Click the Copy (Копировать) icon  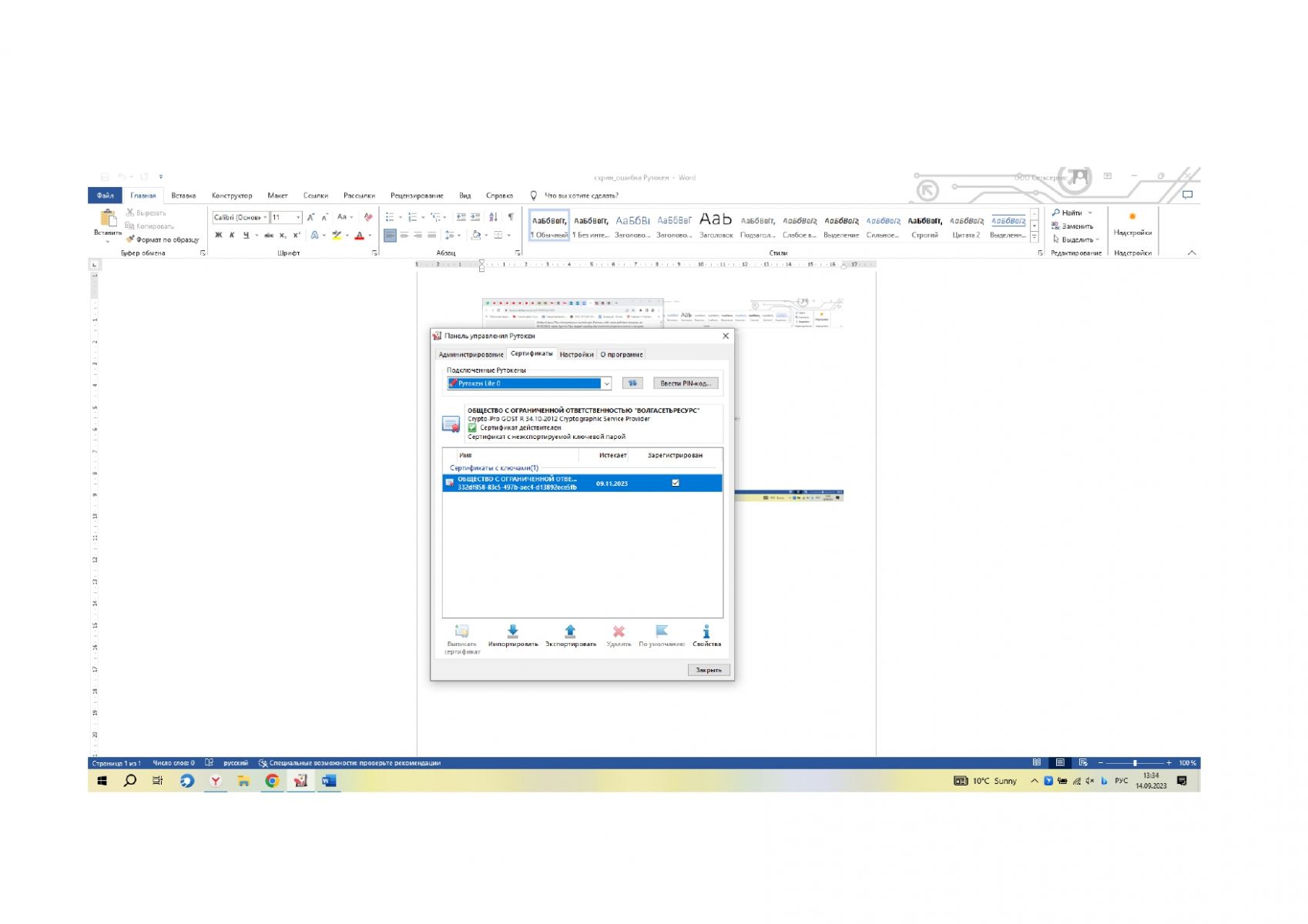(x=130, y=226)
